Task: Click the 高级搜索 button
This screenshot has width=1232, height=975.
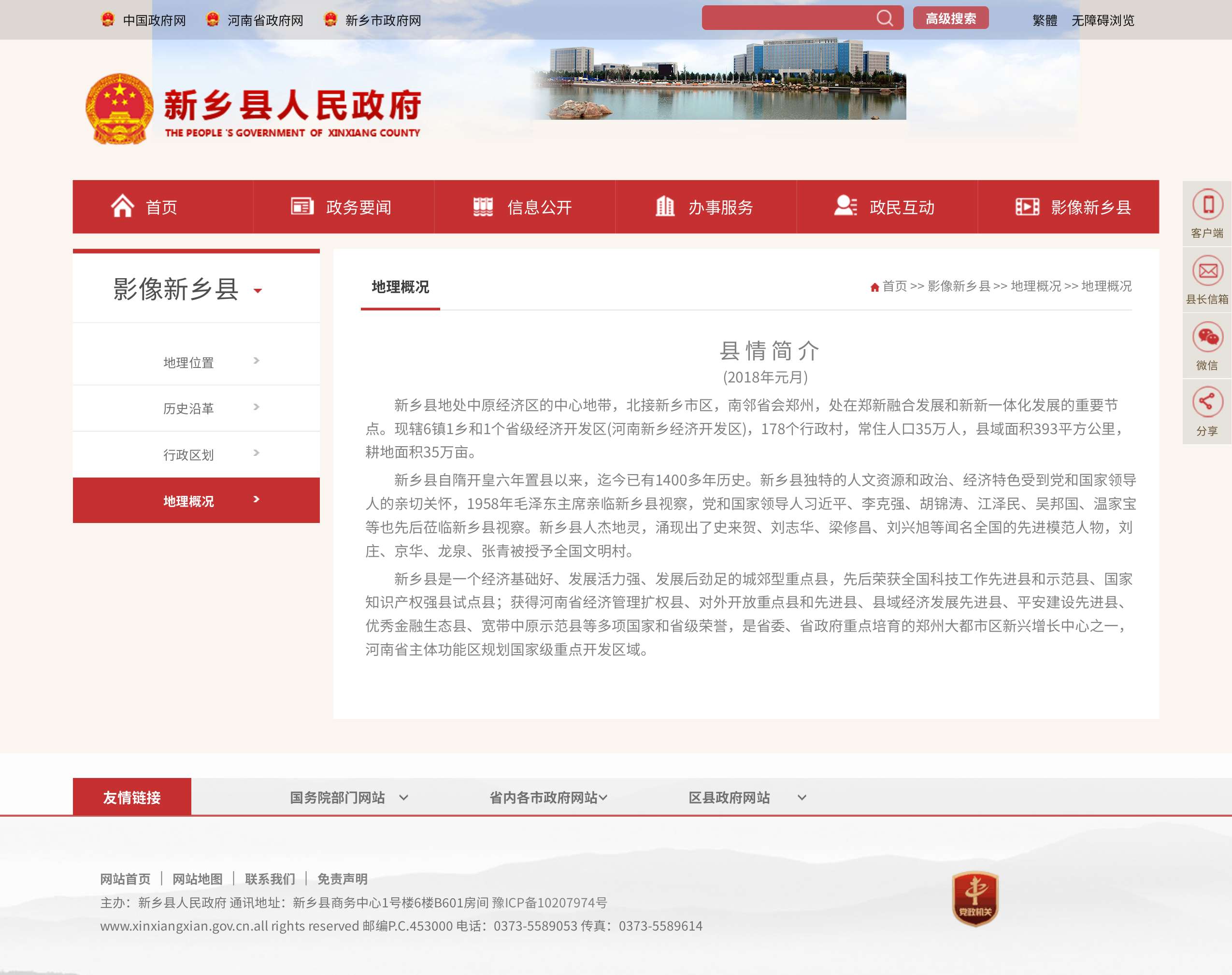Action: click(x=950, y=19)
